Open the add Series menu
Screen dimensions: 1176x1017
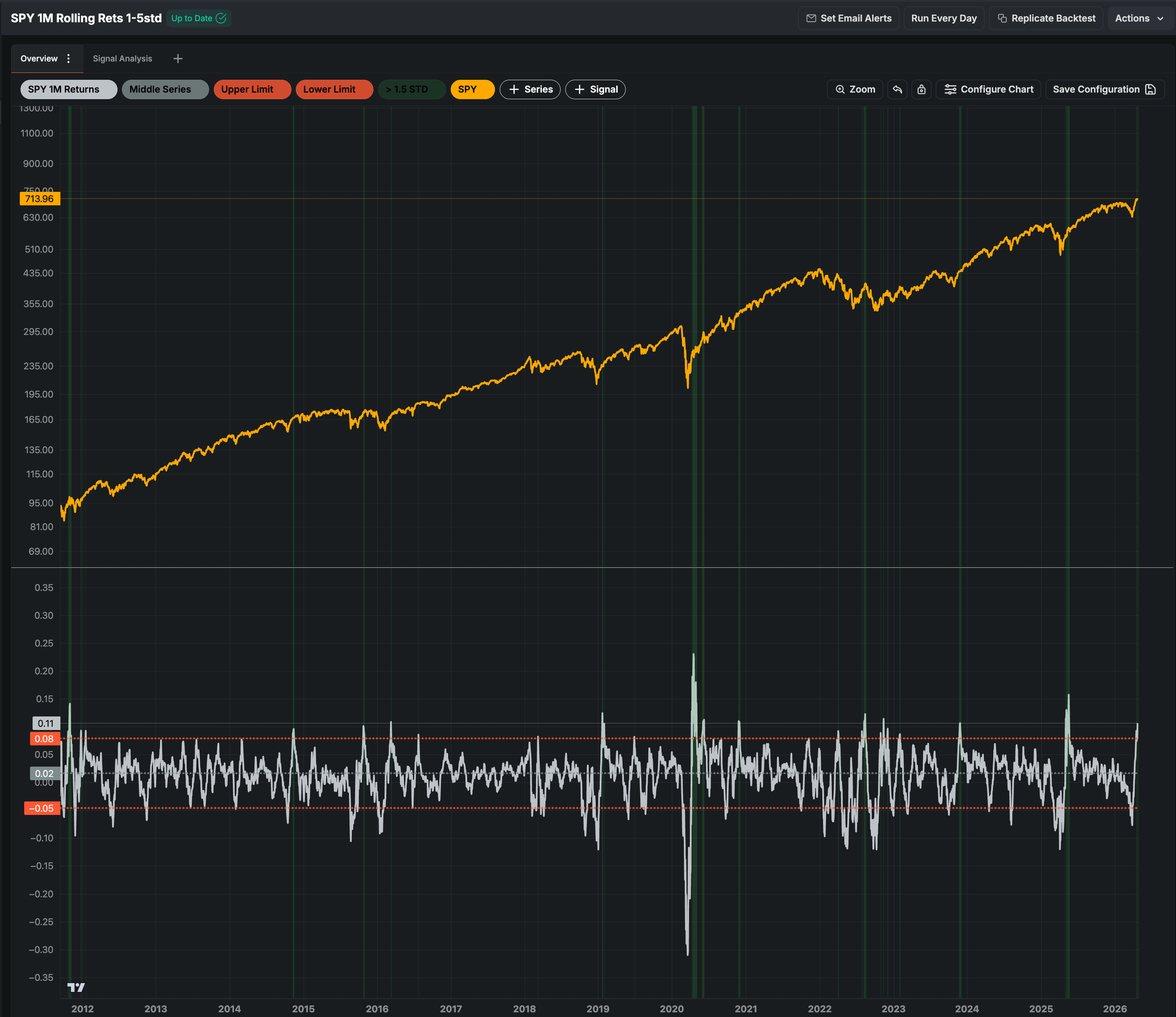pos(530,90)
